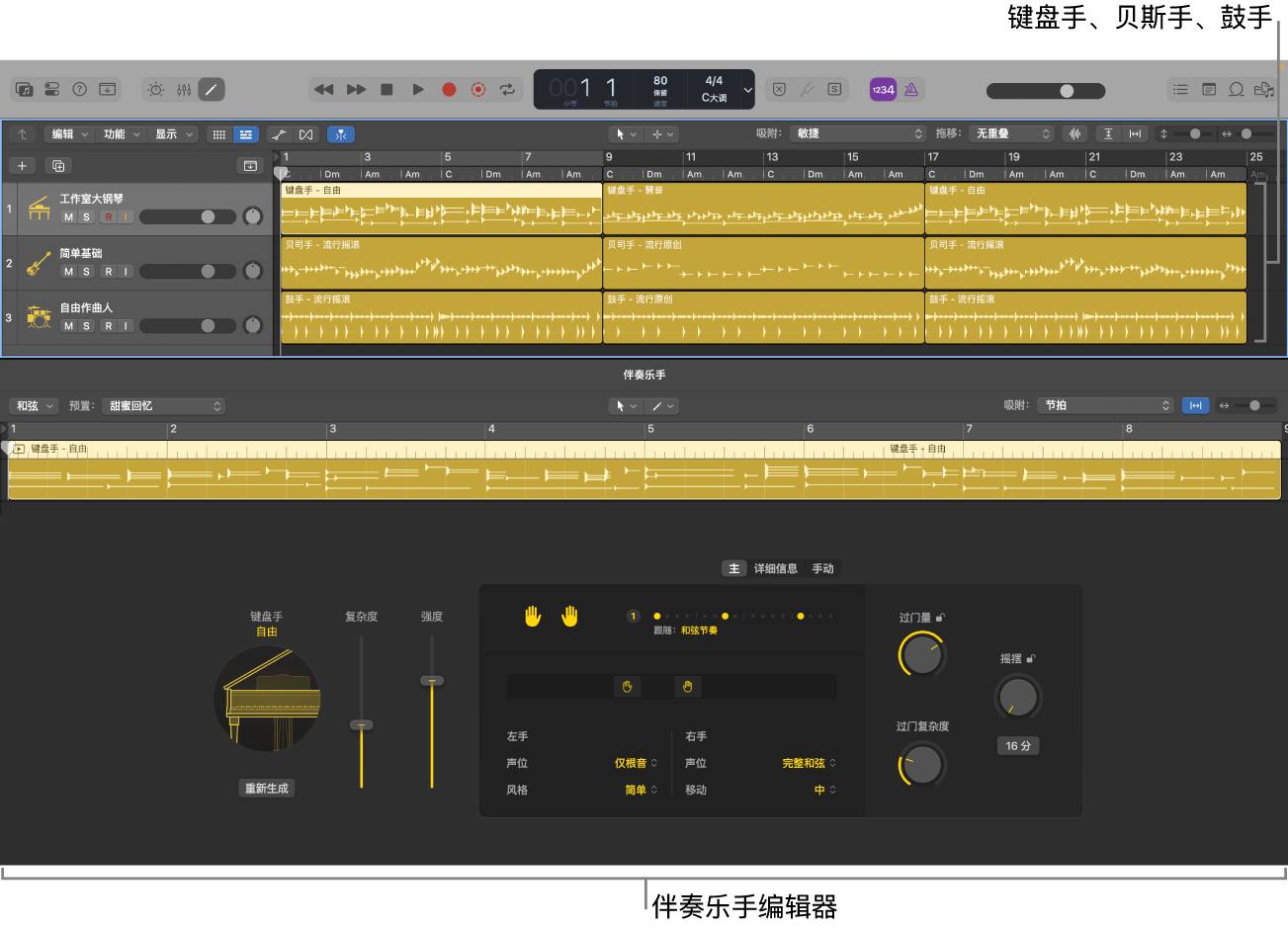Toggle the 过门量 lock icon
This screenshot has height=928, width=1288.
[x=940, y=618]
